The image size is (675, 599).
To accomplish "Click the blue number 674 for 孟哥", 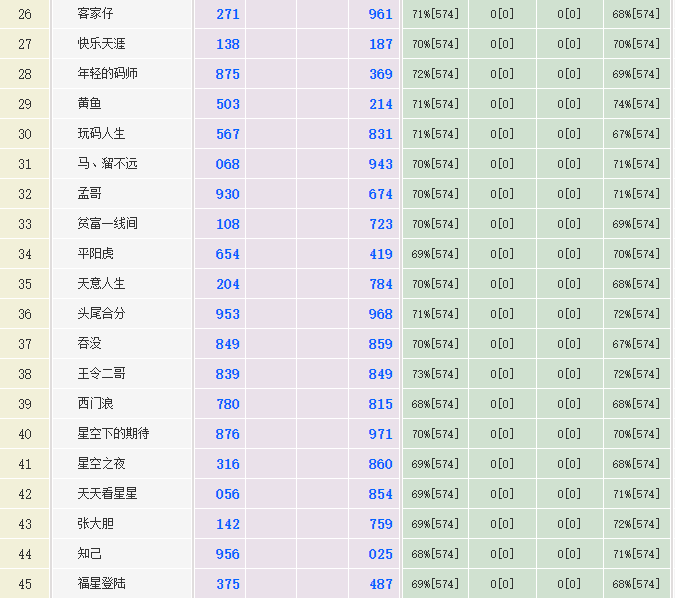I will coord(381,194).
